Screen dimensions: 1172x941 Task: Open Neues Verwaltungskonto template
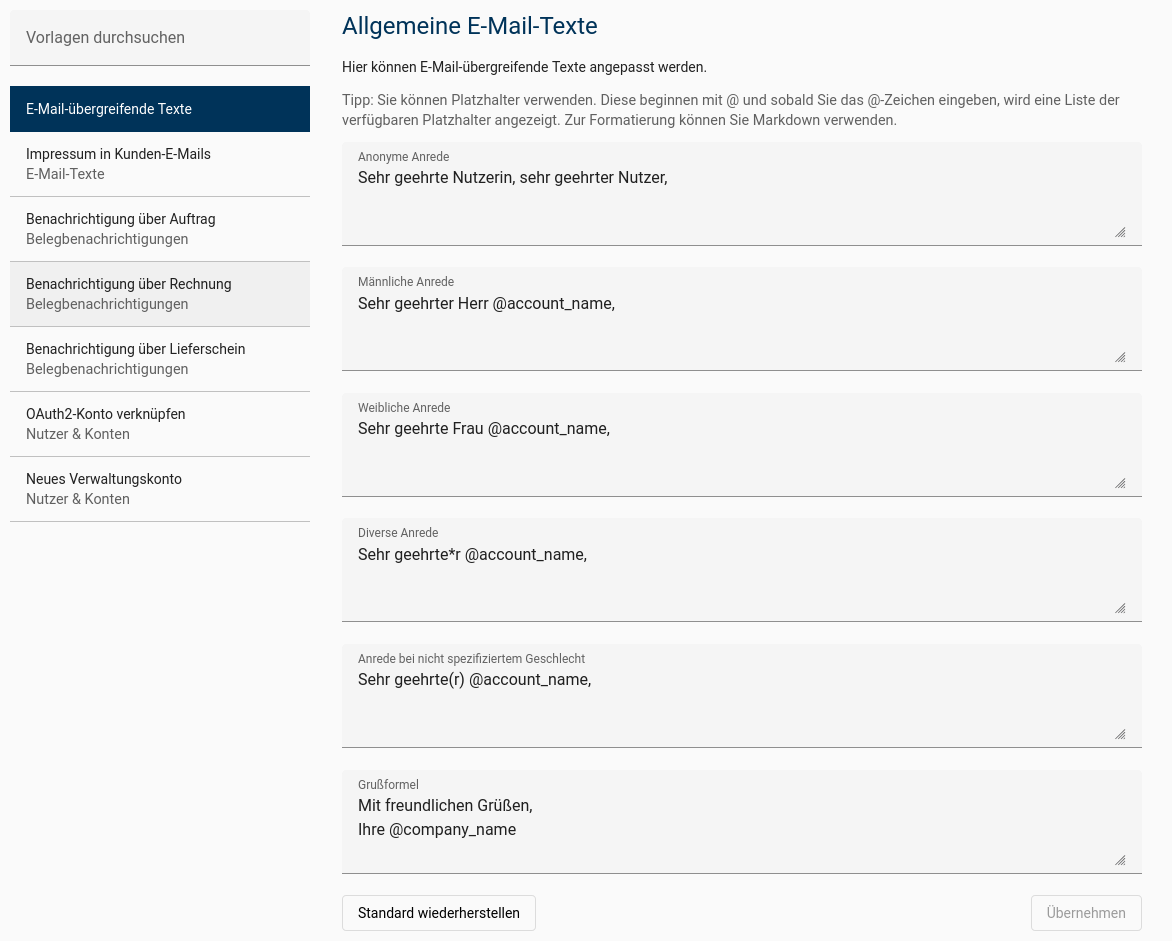pos(160,489)
